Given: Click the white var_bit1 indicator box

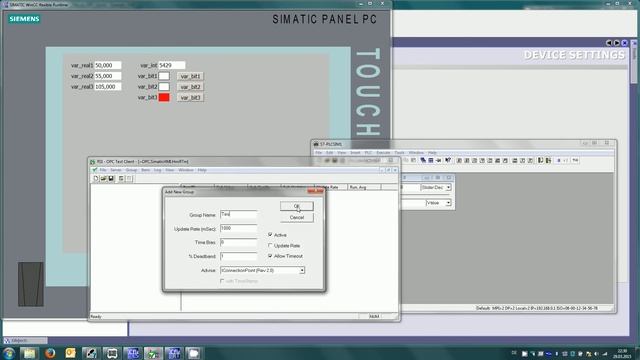Looking at the screenshot, I should point(164,76).
